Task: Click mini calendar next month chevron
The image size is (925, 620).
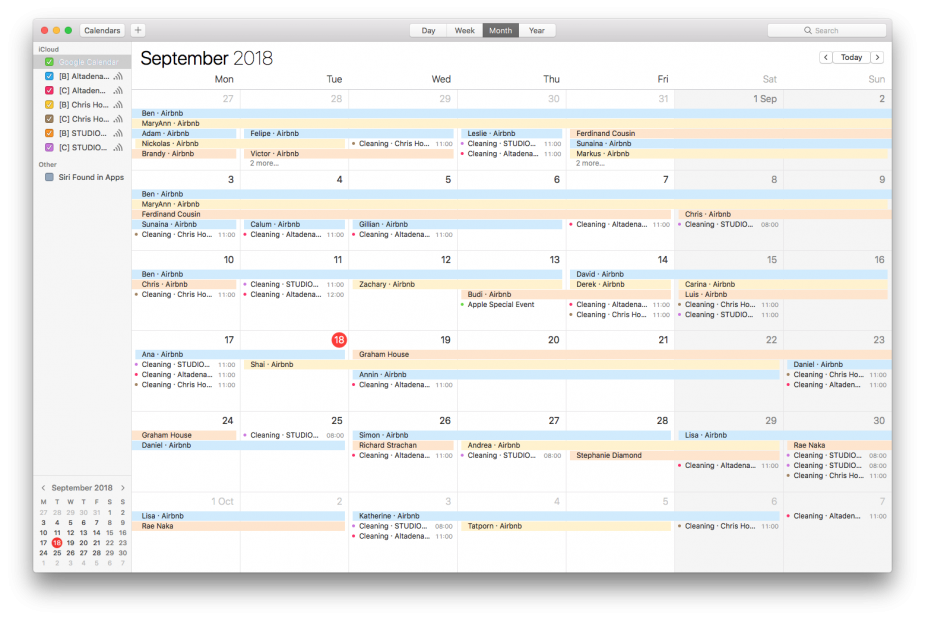Action: coord(123,488)
